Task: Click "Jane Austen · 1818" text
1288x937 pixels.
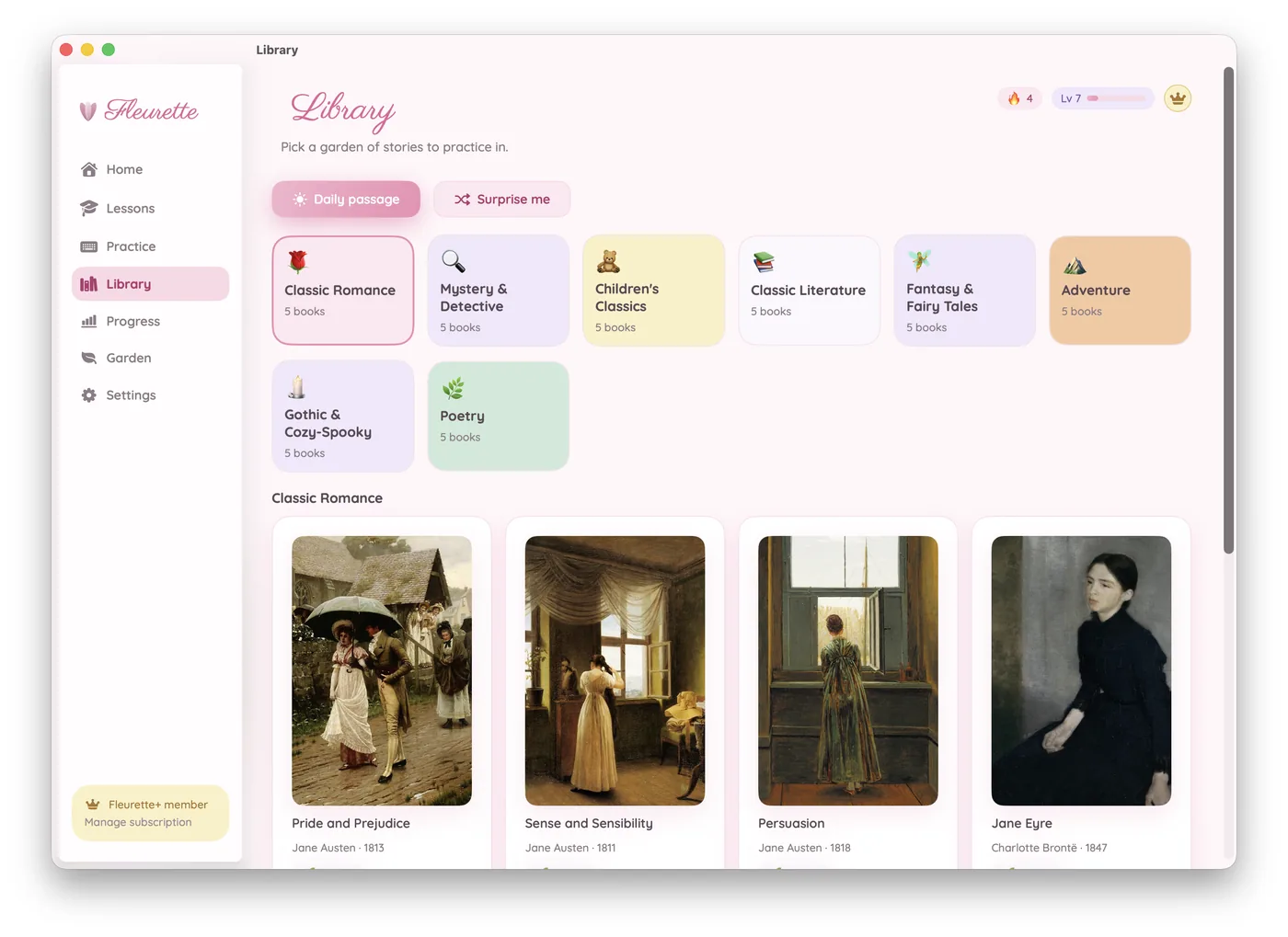Action: click(804, 848)
